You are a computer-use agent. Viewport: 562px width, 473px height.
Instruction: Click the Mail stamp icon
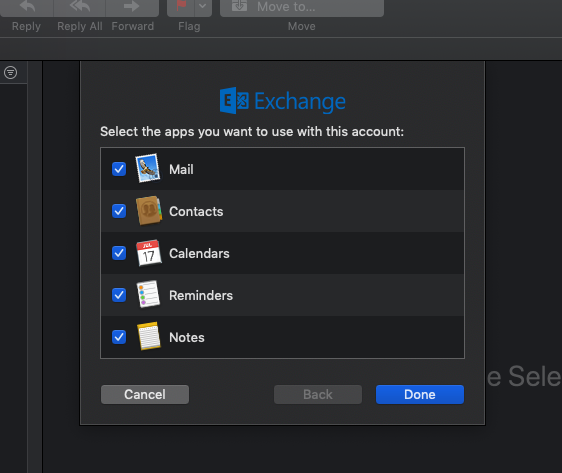[148, 168]
